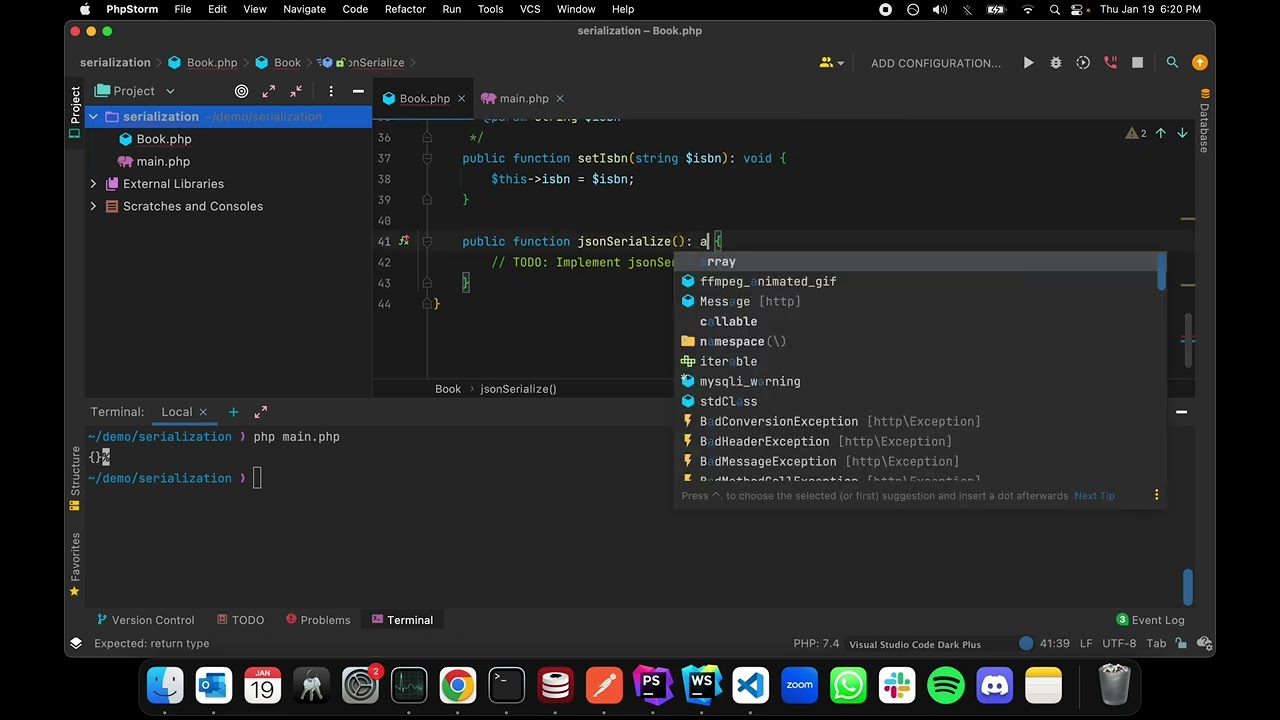
Task: Open the Project tool window sidebar tab
Action: 75,111
